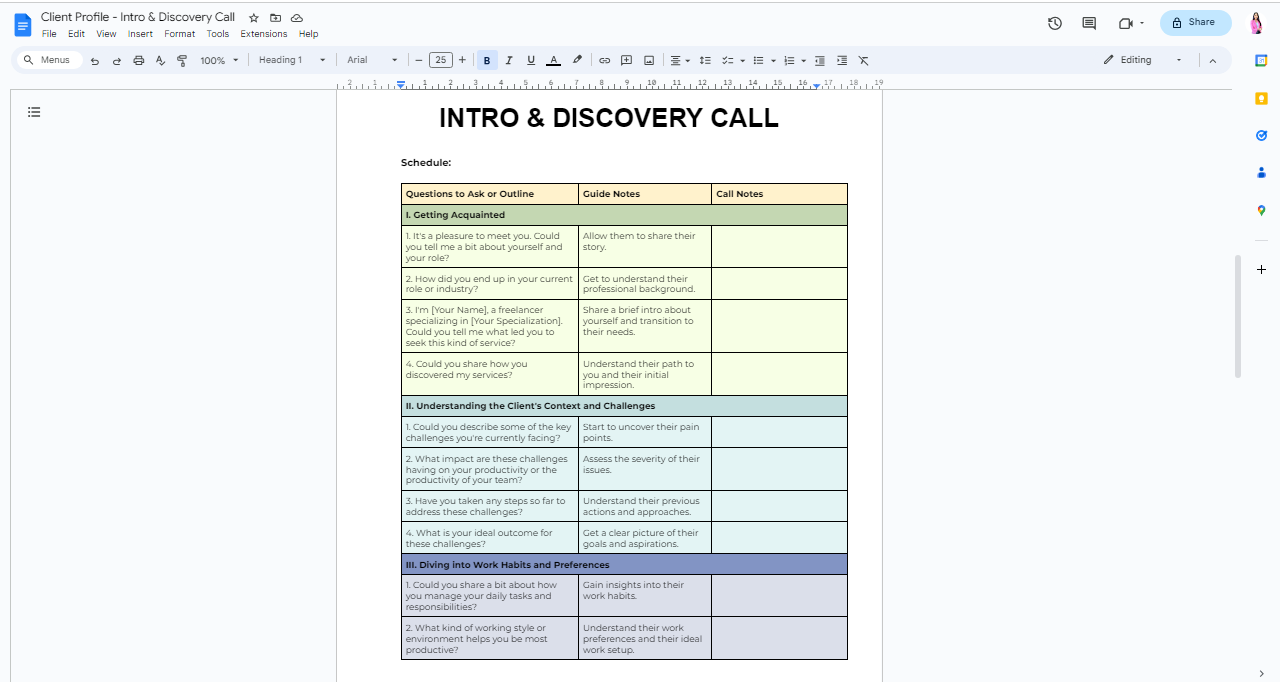Open Editing mode dropdown
Image resolution: width=1280 pixels, height=682 pixels.
[1143, 60]
